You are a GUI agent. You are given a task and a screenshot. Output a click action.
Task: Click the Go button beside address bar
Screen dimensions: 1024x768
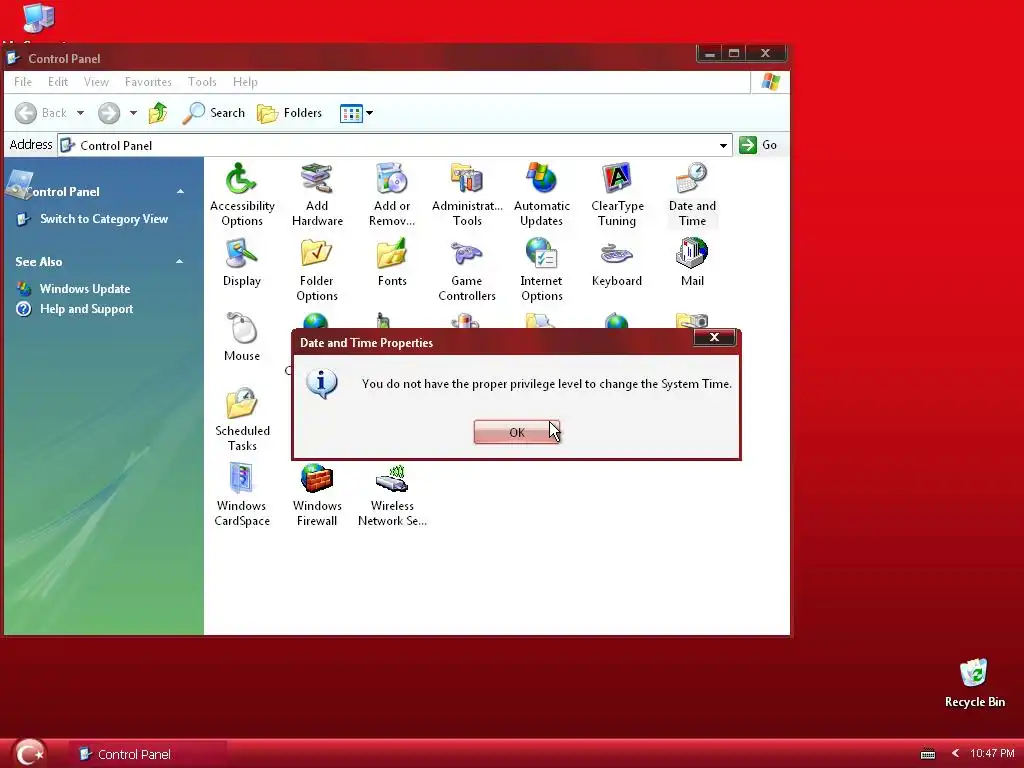coord(758,145)
